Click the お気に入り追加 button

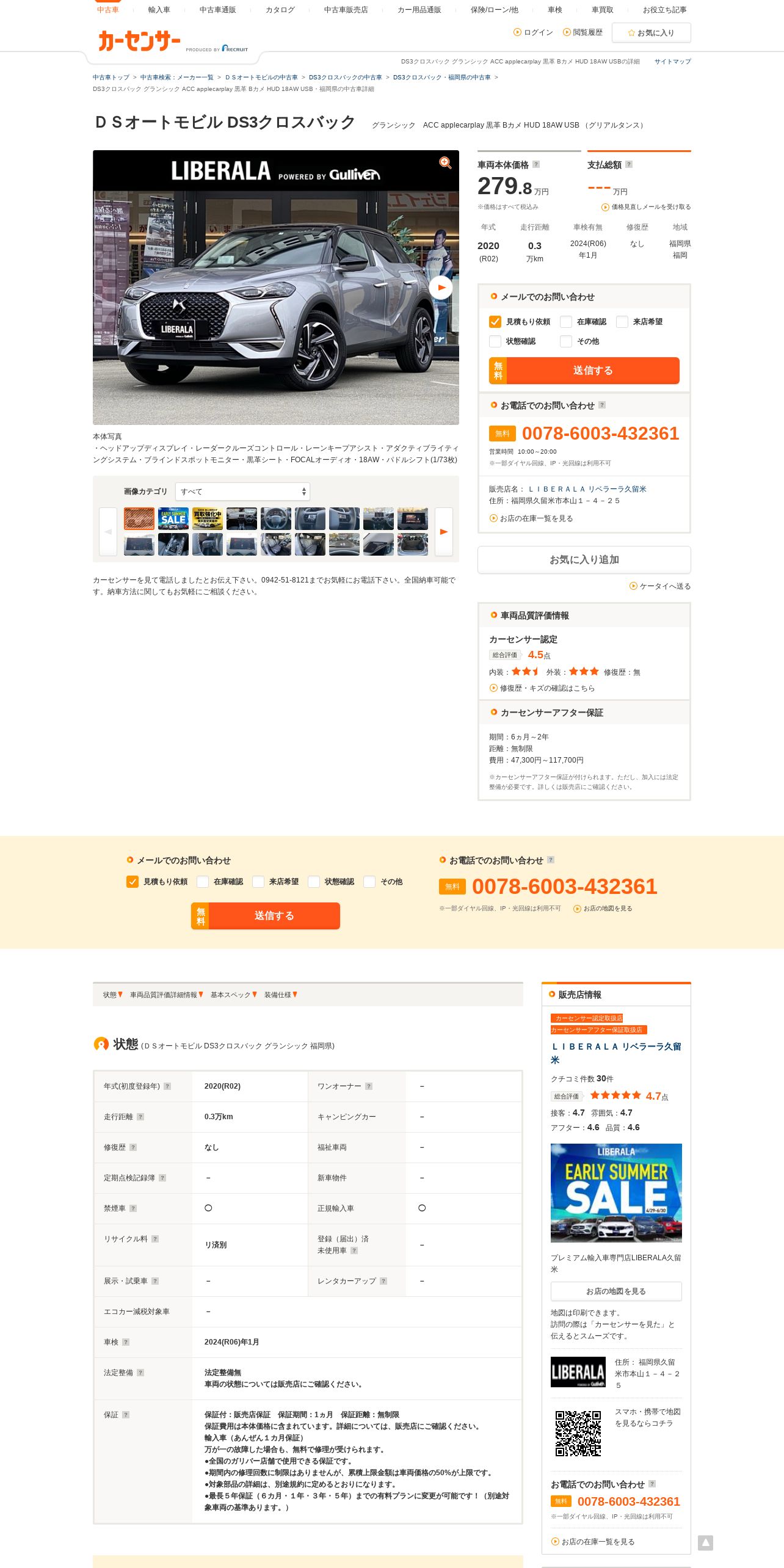click(x=584, y=559)
